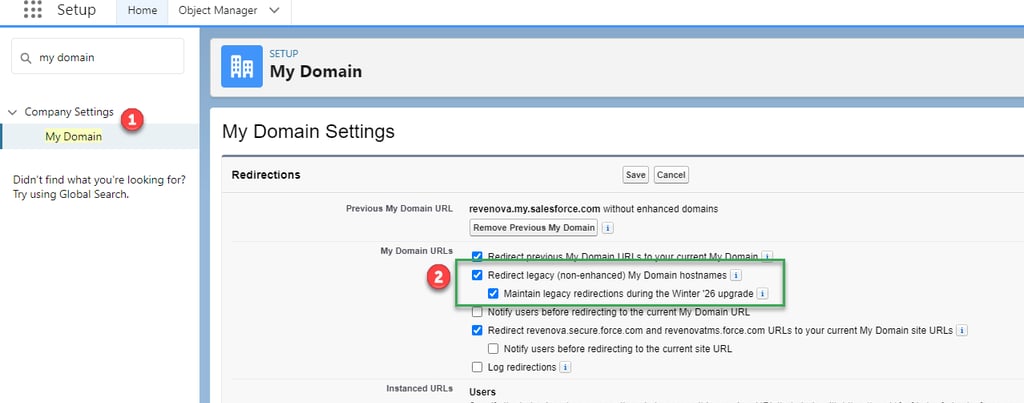
Task: Enable the Log redirections checkbox
Action: (x=477, y=367)
